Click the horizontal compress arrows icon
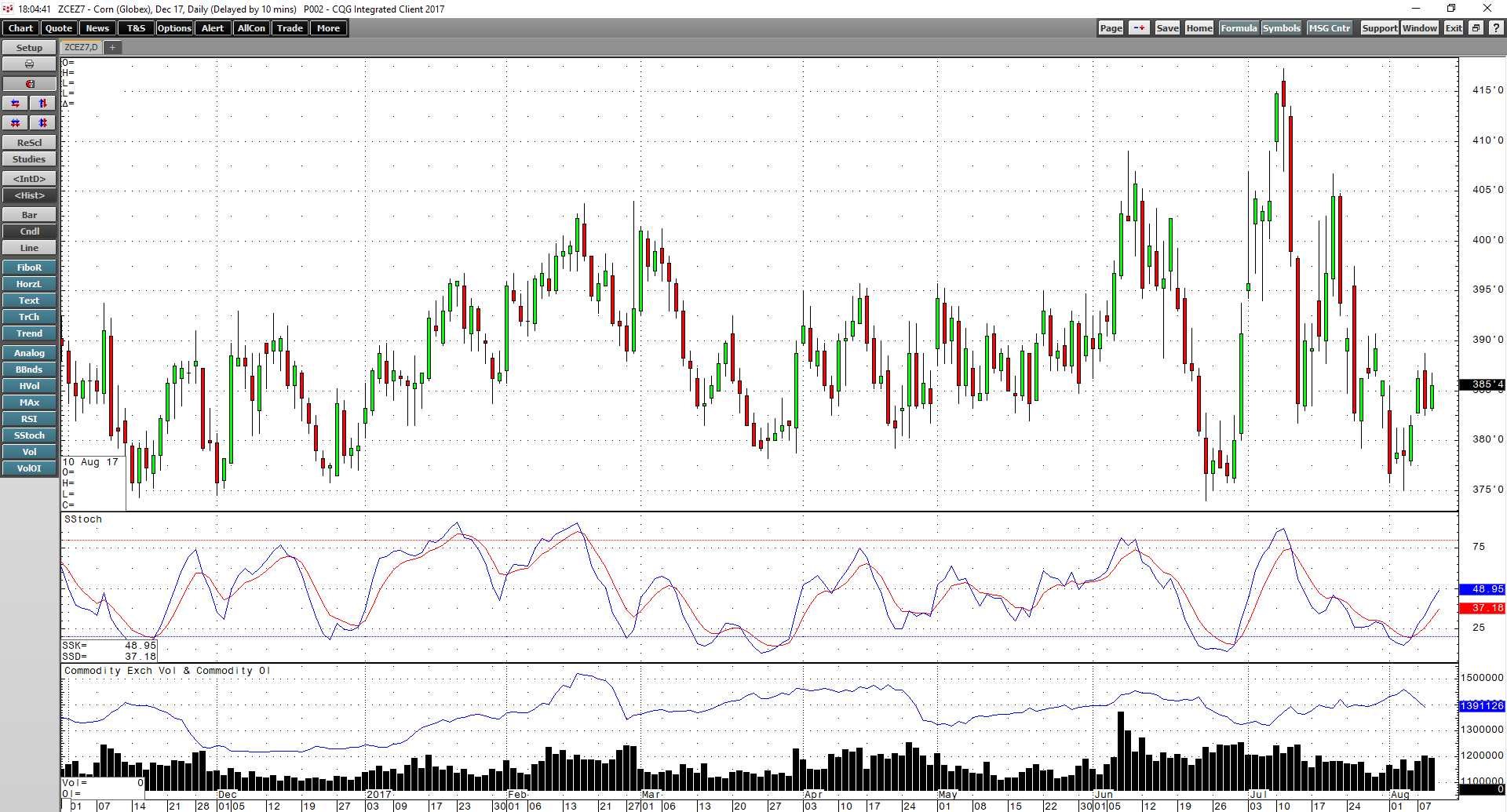The image size is (1507, 812). pyautogui.click(x=15, y=123)
